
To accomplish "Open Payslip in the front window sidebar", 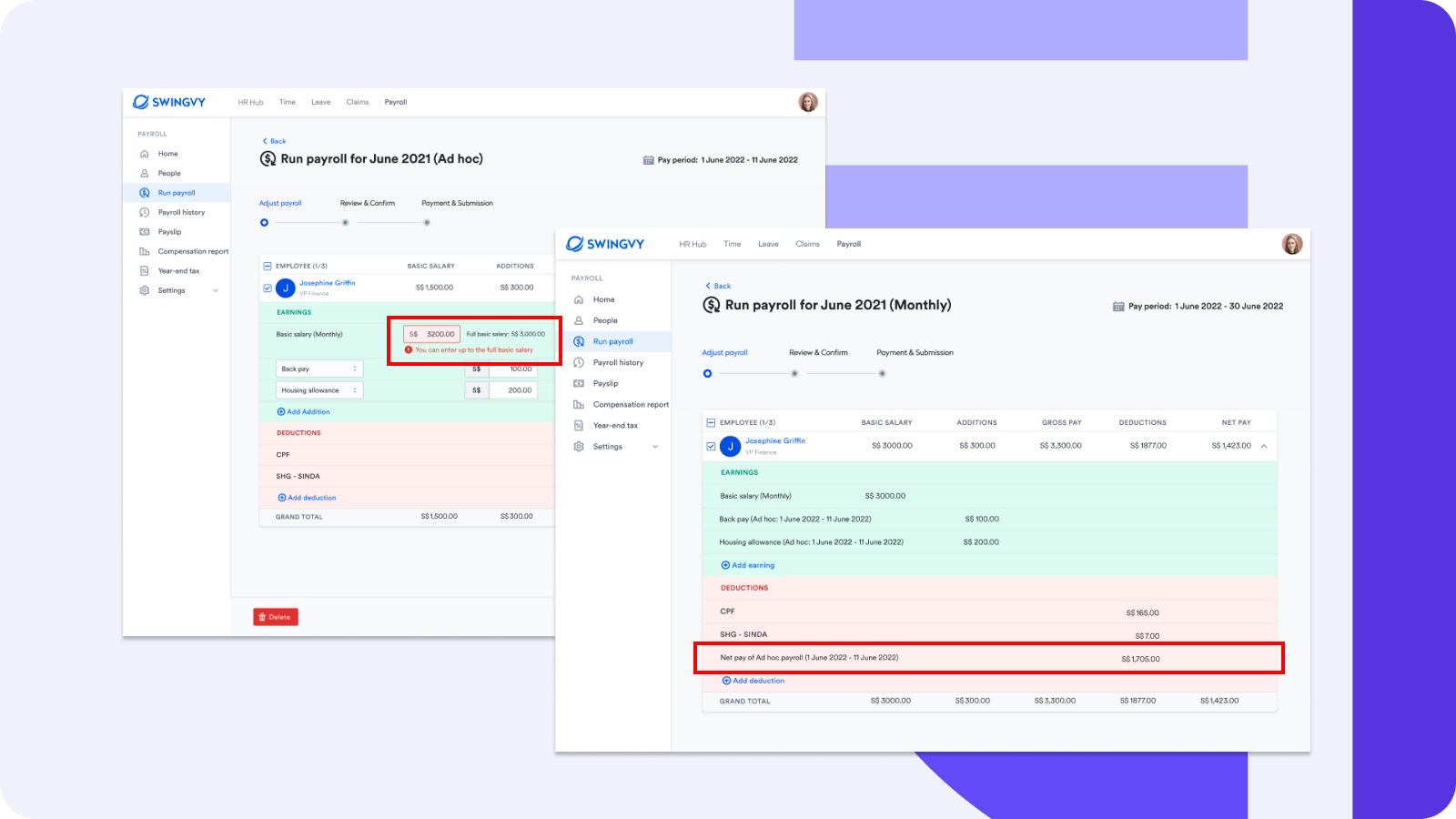I will 605,383.
